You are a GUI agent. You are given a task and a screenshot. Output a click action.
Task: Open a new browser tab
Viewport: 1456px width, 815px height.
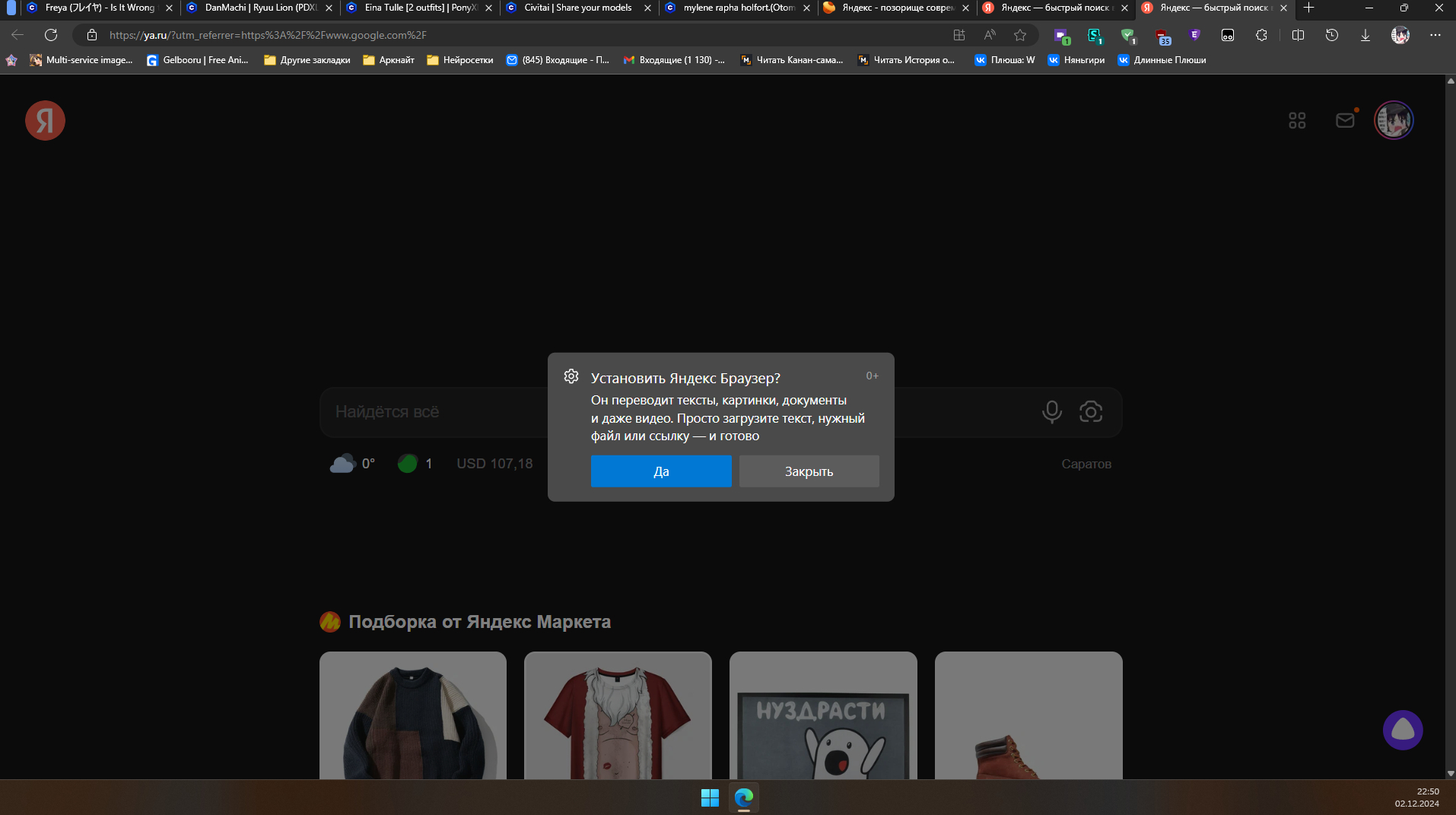[1308, 8]
